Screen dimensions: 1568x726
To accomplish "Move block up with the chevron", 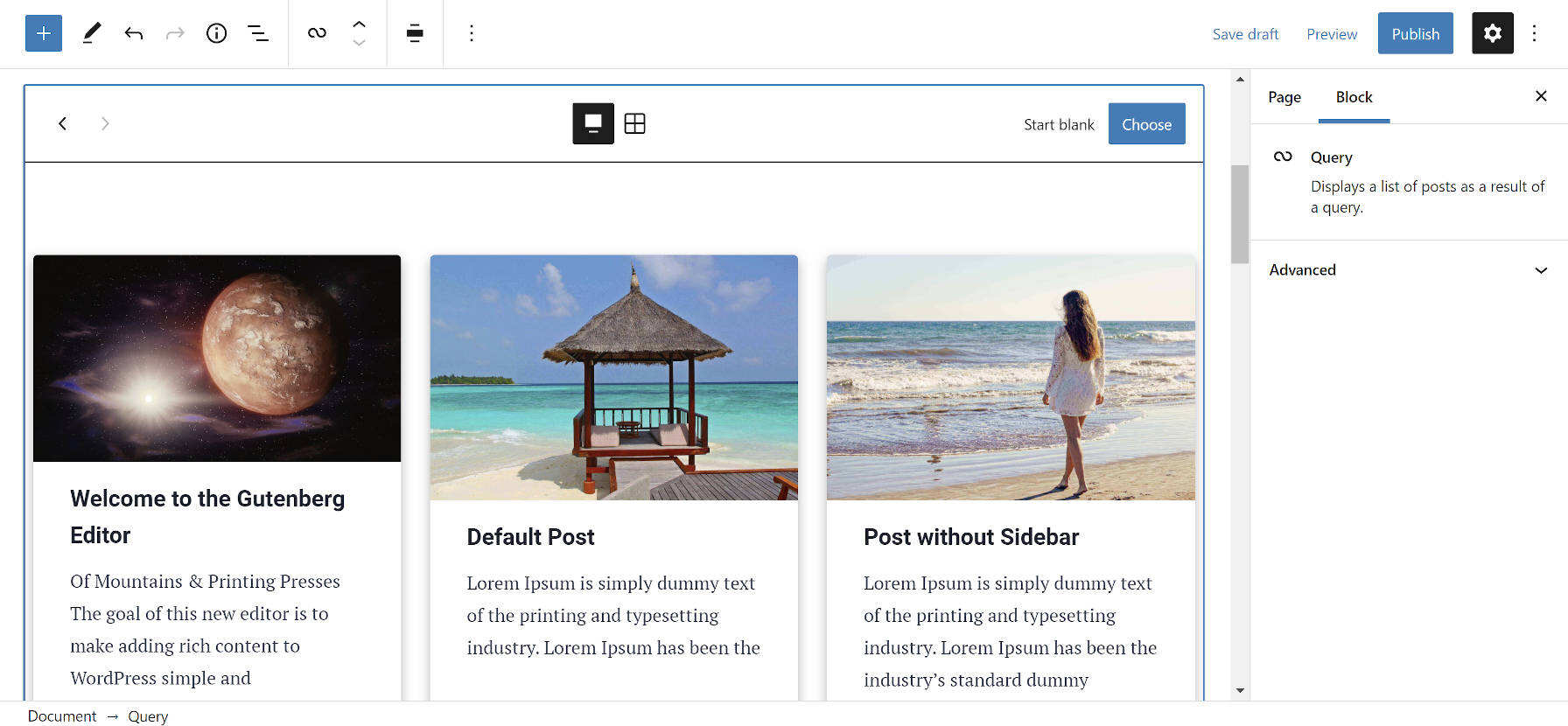I will pyautogui.click(x=359, y=24).
